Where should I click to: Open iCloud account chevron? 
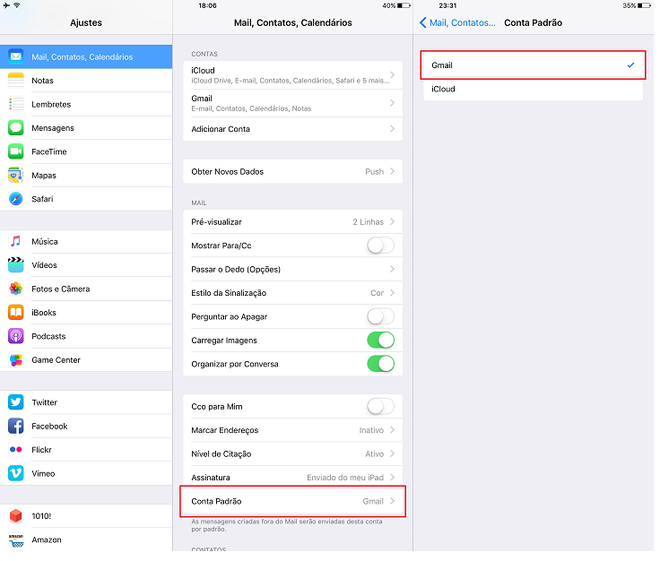pos(392,74)
